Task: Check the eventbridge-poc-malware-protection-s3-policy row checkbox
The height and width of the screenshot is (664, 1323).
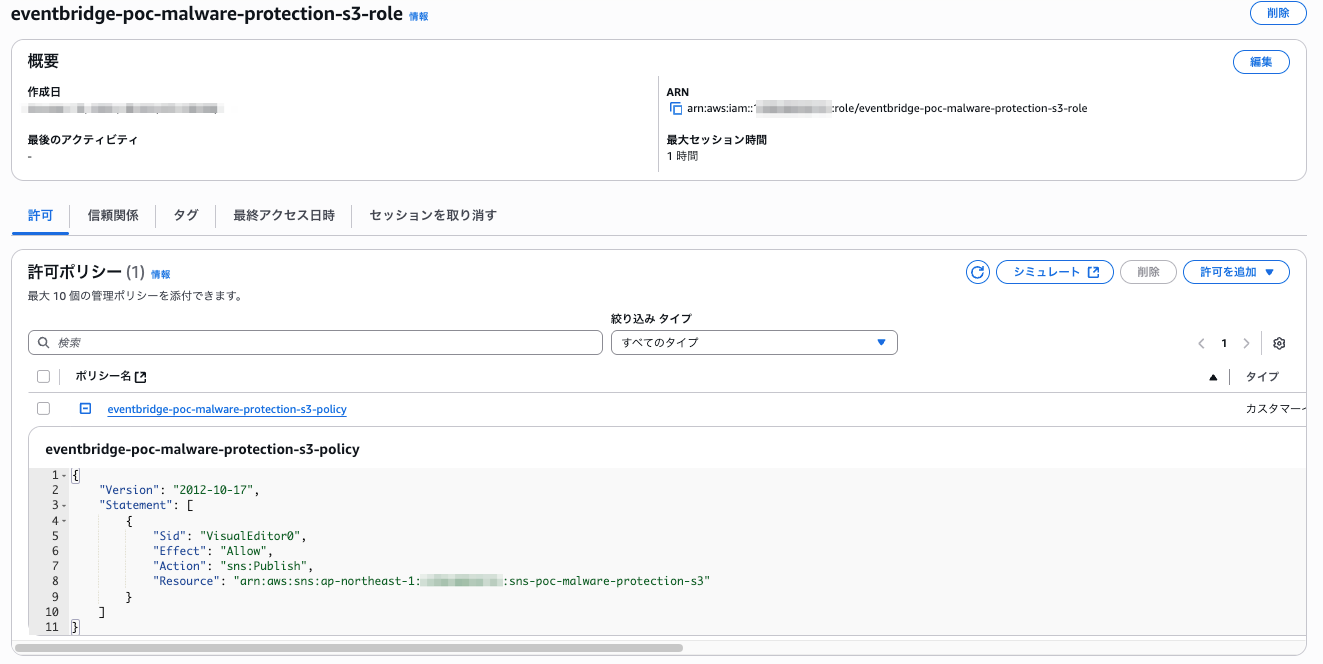Action: click(x=43, y=409)
